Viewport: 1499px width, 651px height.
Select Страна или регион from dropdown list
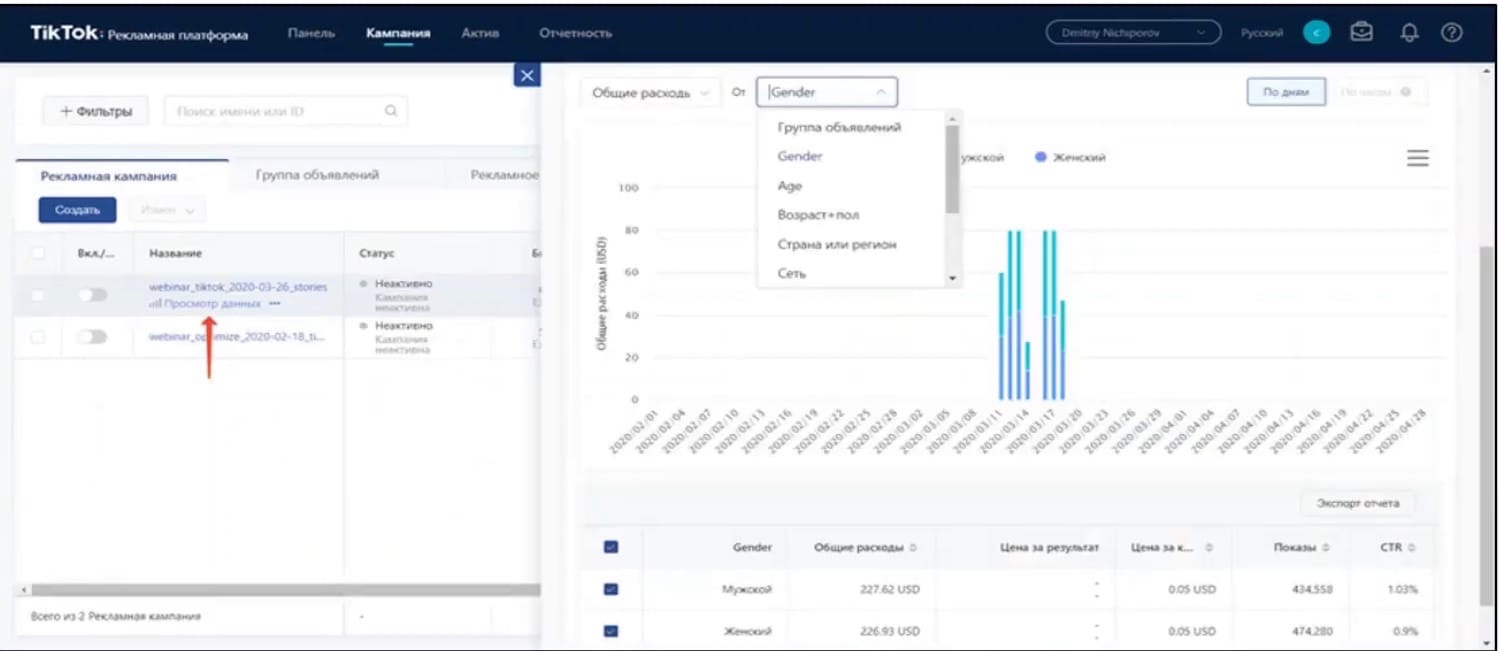pyautogui.click(x=836, y=244)
